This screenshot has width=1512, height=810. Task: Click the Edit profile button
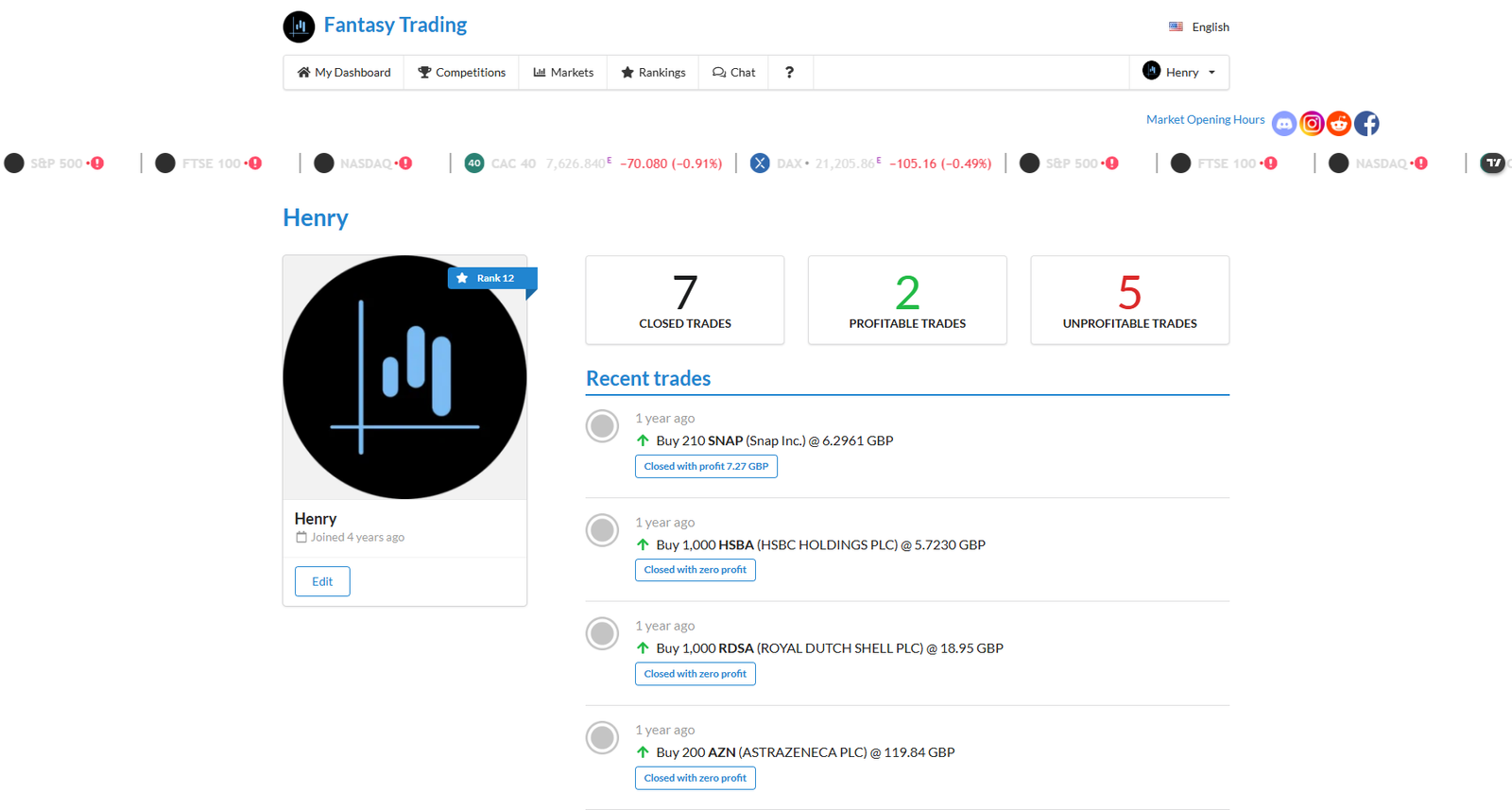[x=322, y=581]
